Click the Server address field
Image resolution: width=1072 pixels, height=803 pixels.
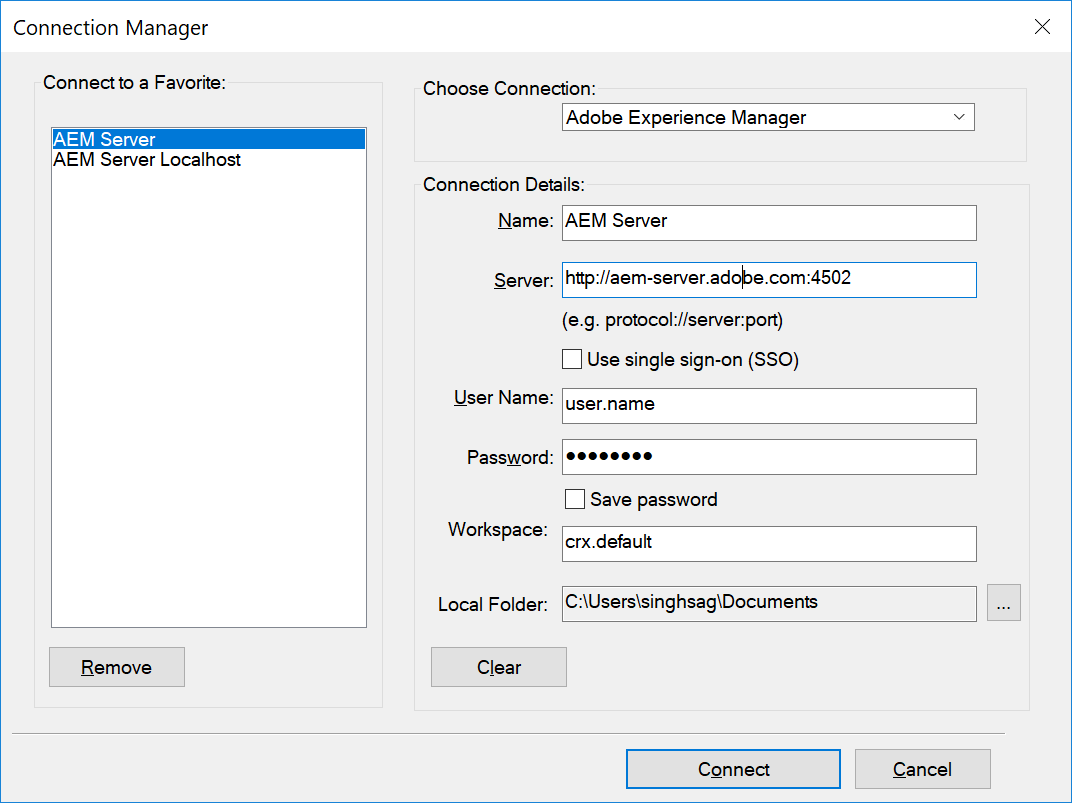[x=769, y=280]
